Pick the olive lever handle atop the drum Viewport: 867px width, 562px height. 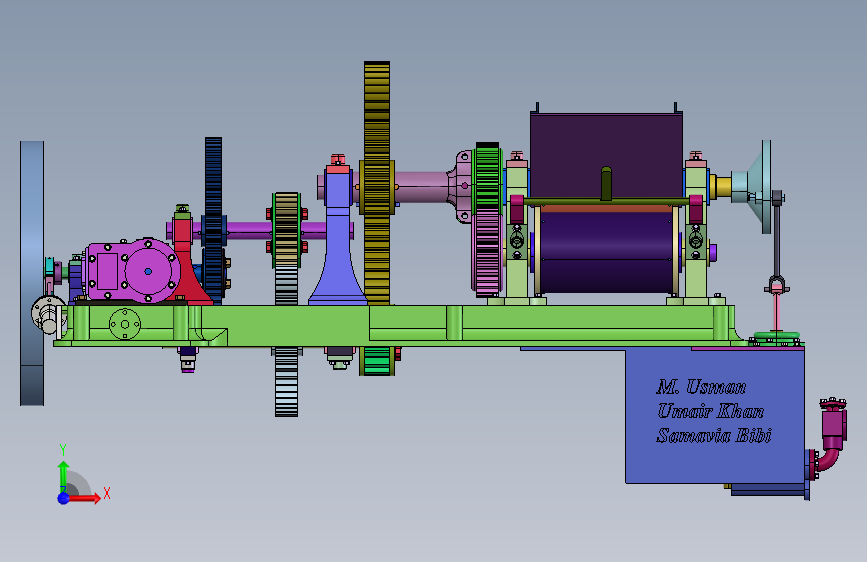coord(606,184)
